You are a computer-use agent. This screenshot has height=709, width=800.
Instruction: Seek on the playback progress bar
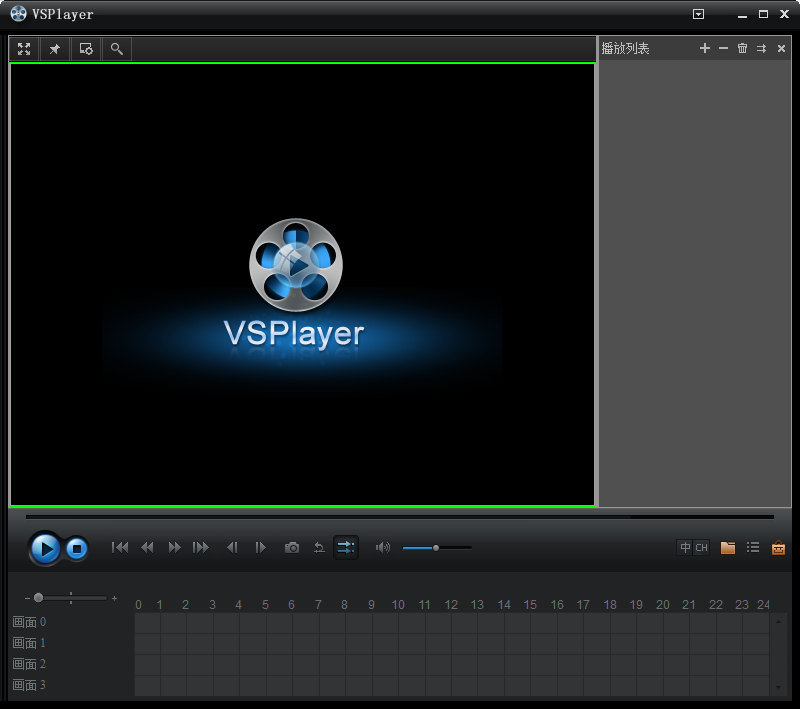click(399, 517)
